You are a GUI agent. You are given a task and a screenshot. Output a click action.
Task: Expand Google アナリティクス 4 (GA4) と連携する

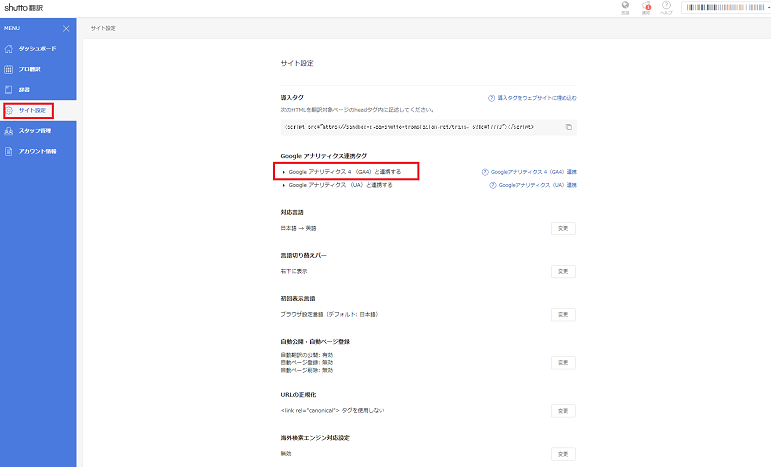coord(344,172)
